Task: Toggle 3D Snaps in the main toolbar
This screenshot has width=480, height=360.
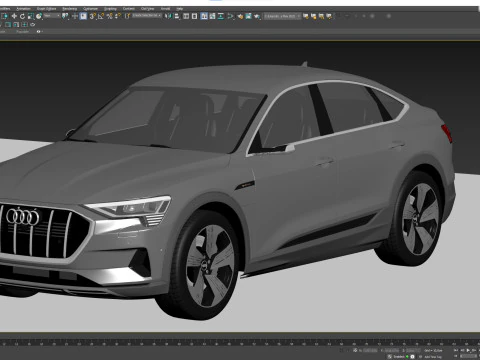Action: 93,16
